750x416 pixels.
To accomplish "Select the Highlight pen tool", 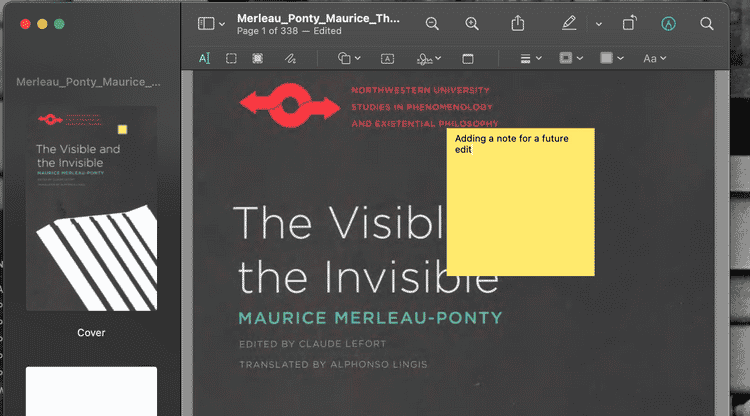I will [x=569, y=23].
